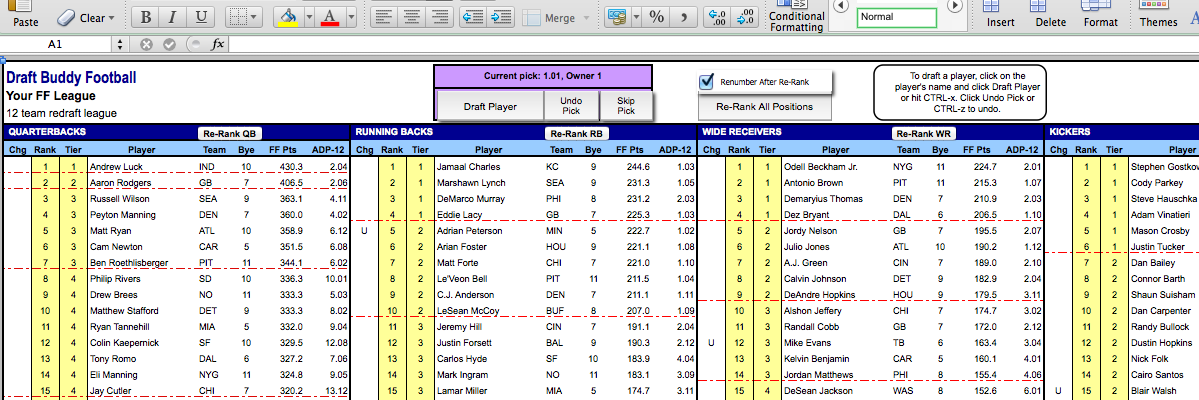Viewport: 1199px width, 400px height.
Task: Select the Normal cell style
Action: [x=896, y=17]
